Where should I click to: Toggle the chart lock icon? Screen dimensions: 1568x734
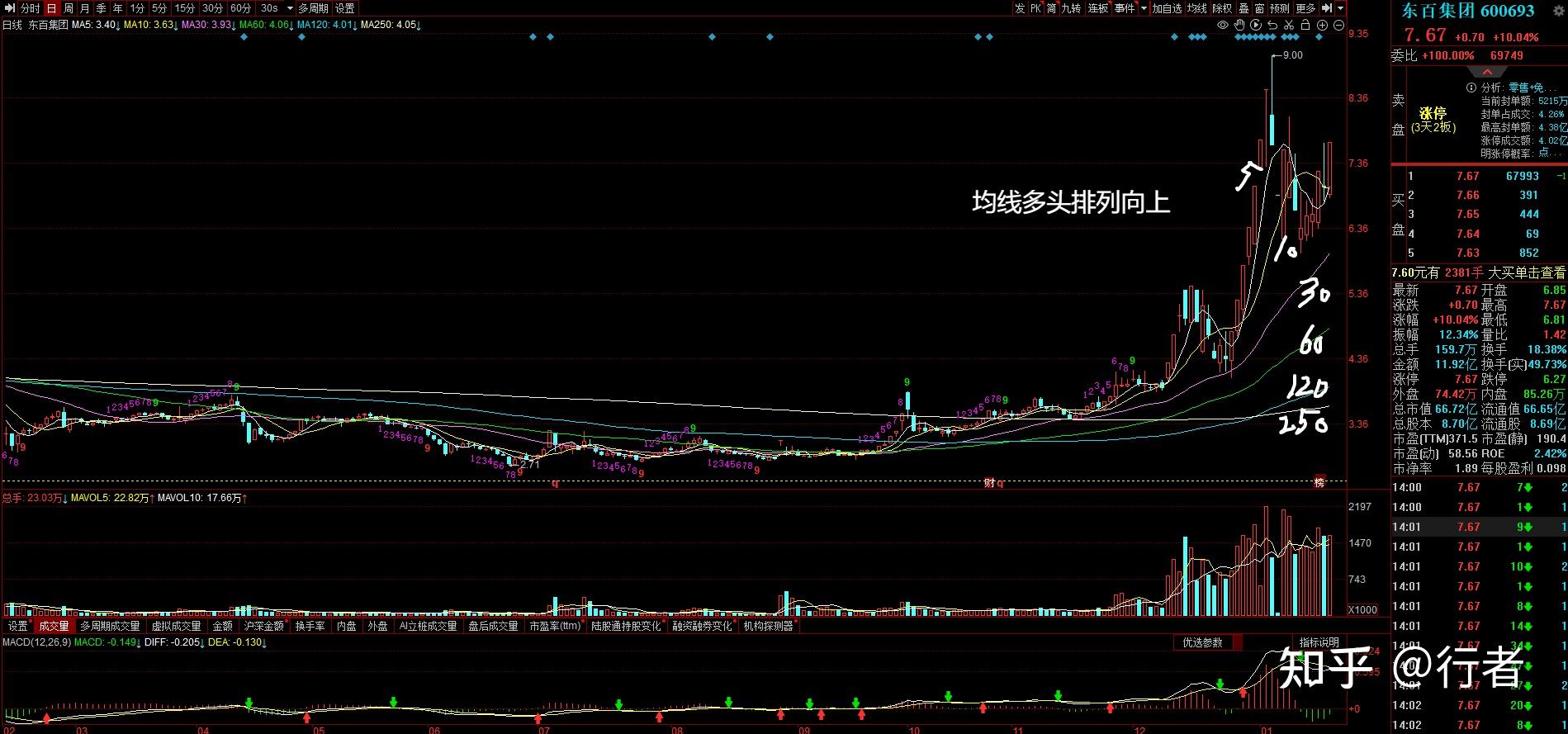[x=1305, y=26]
